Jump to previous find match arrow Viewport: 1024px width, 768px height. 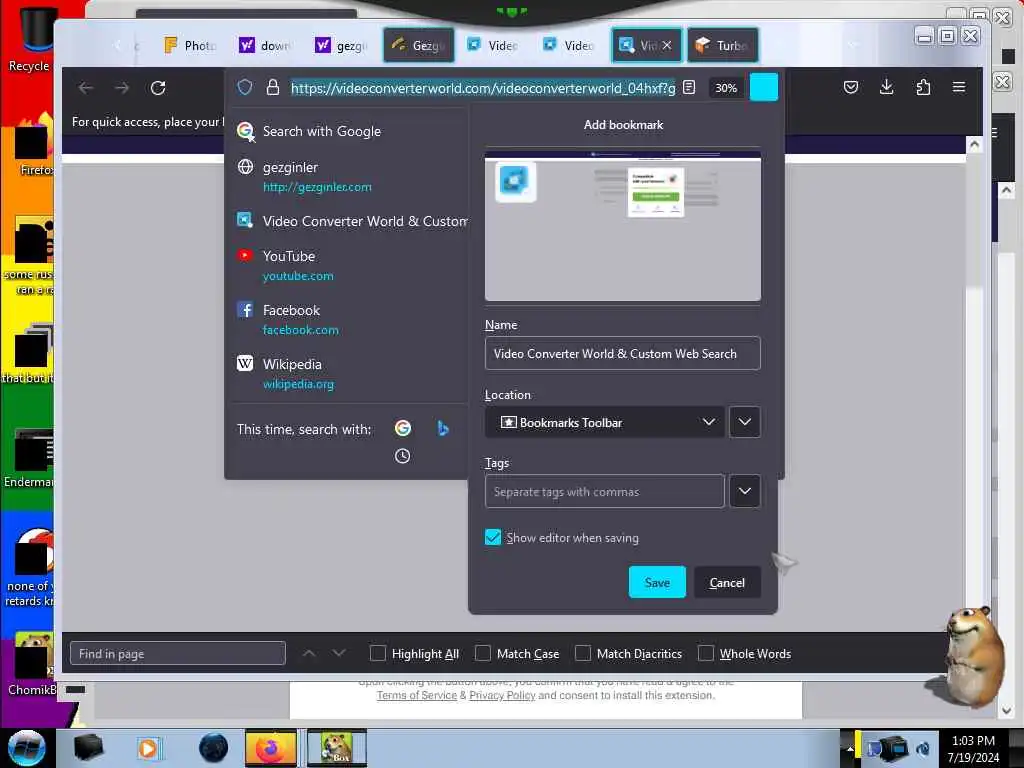[x=309, y=653]
